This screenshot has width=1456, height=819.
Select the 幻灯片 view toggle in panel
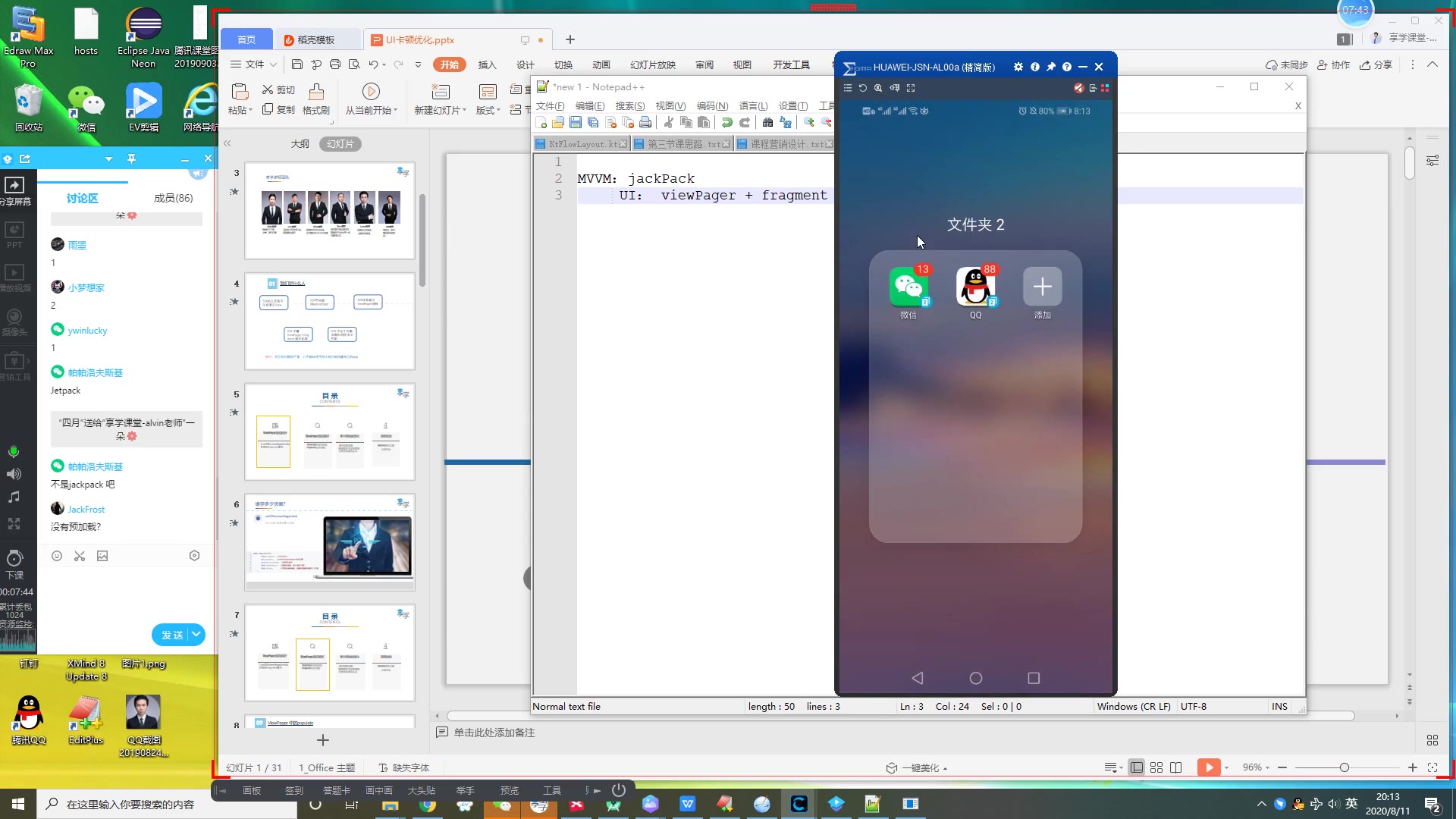(x=340, y=144)
